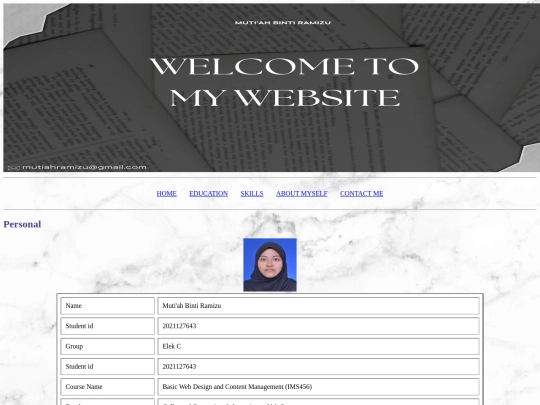Select the 'Muti'ah Binti Ramizu' table cell

click(x=318, y=306)
